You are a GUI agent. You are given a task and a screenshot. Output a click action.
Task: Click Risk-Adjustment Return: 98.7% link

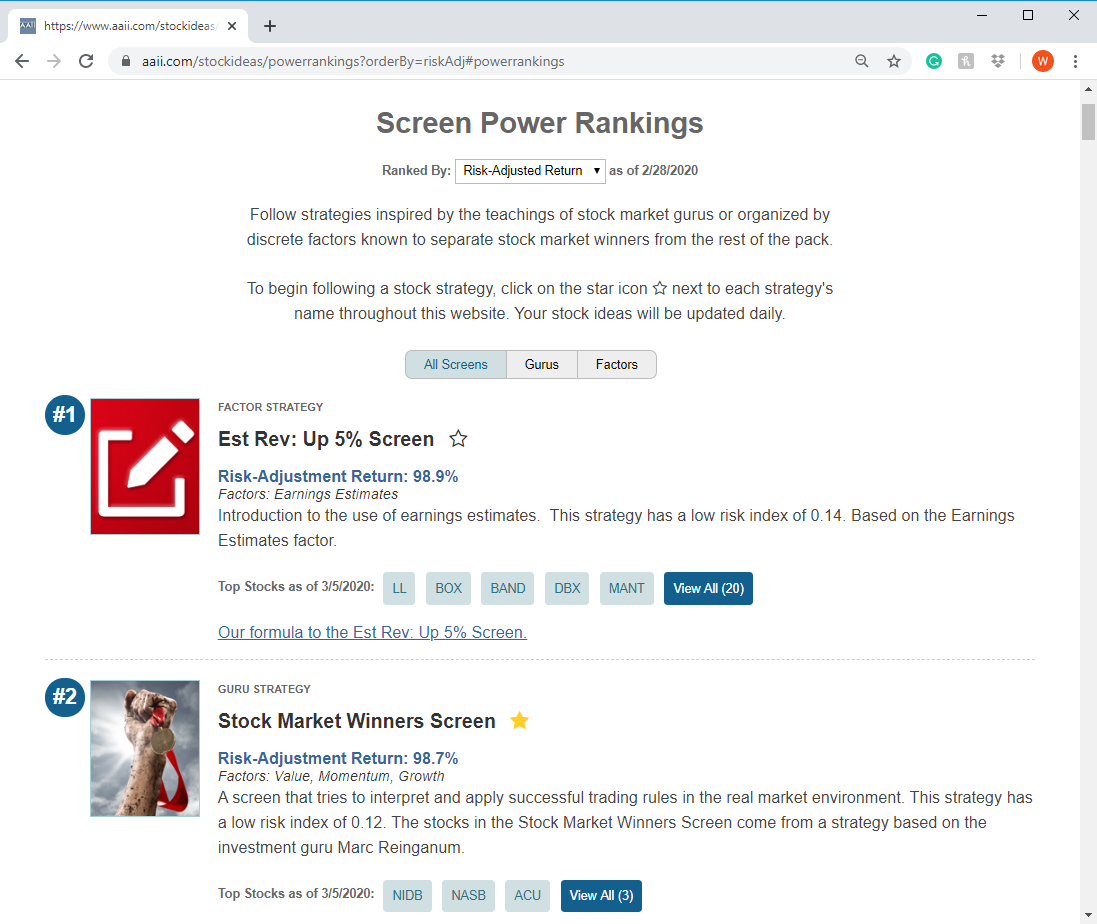(x=338, y=758)
